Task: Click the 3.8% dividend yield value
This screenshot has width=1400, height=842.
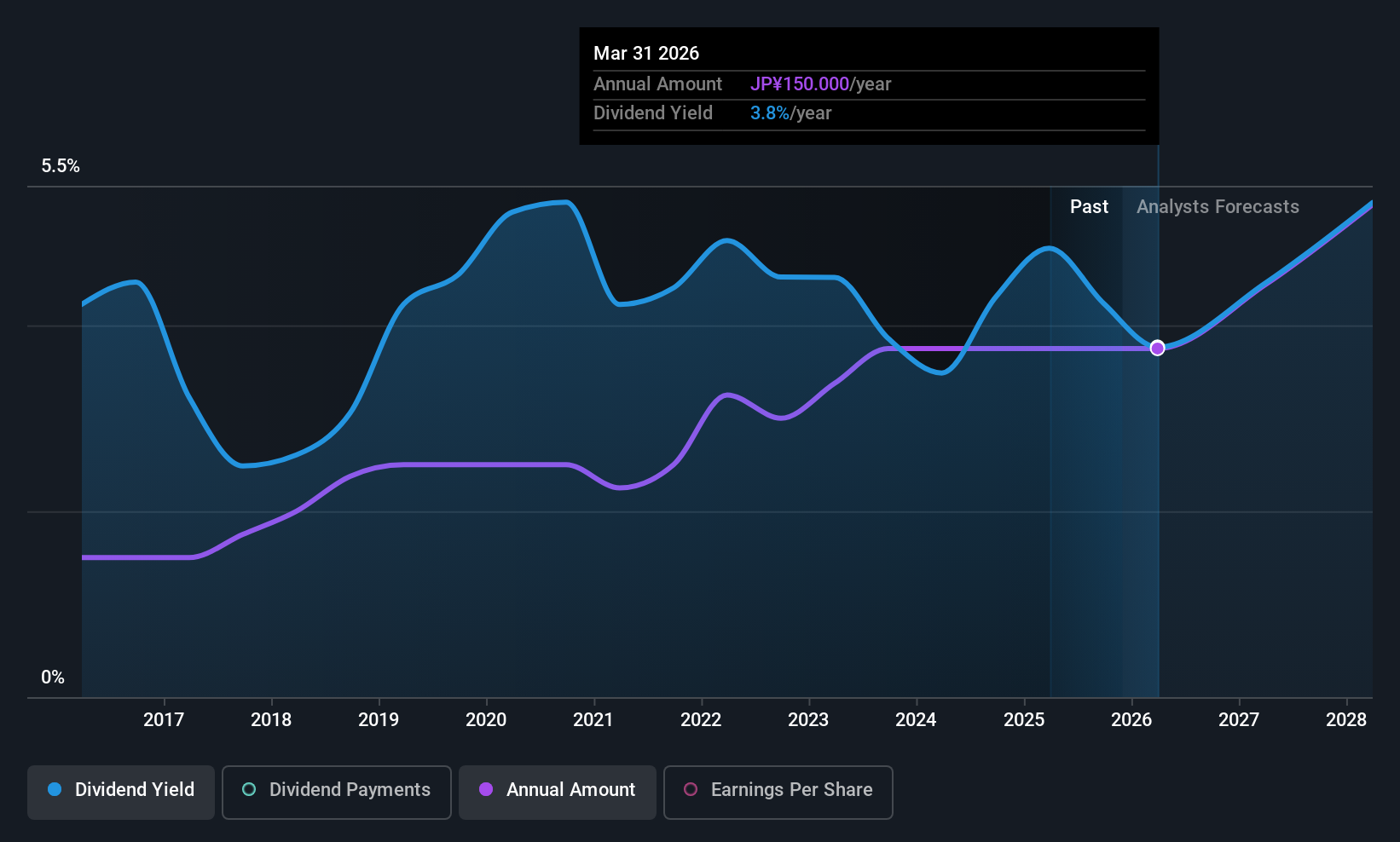Action: [769, 113]
